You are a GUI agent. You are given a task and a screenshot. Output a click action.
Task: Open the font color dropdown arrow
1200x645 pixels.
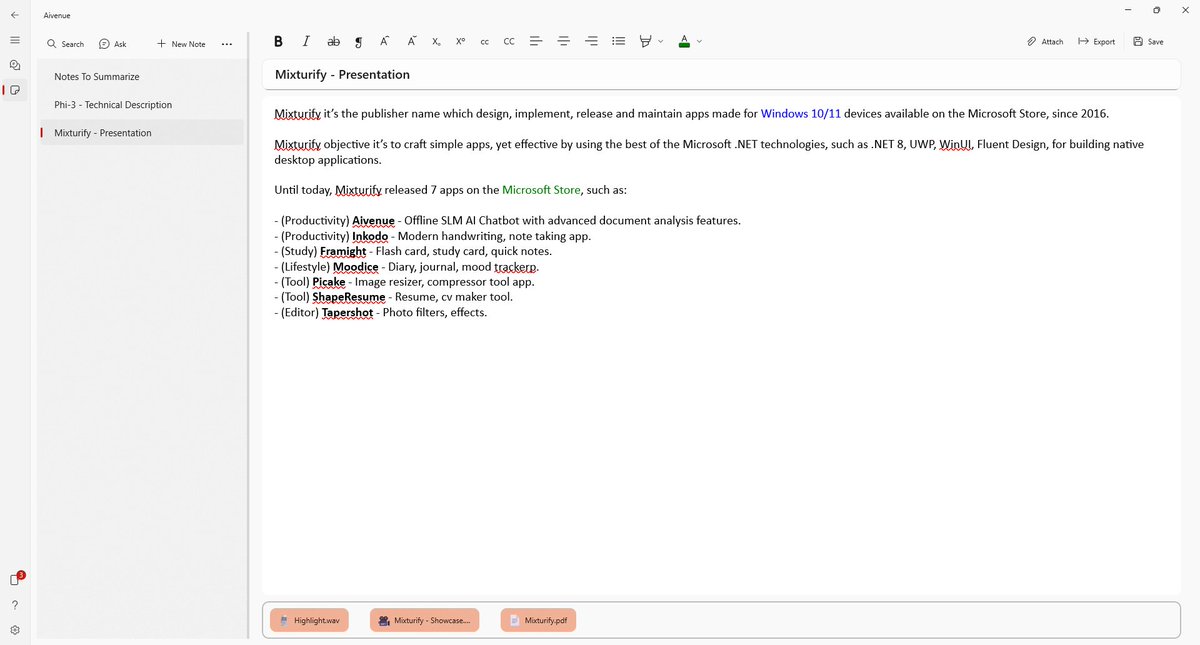700,42
